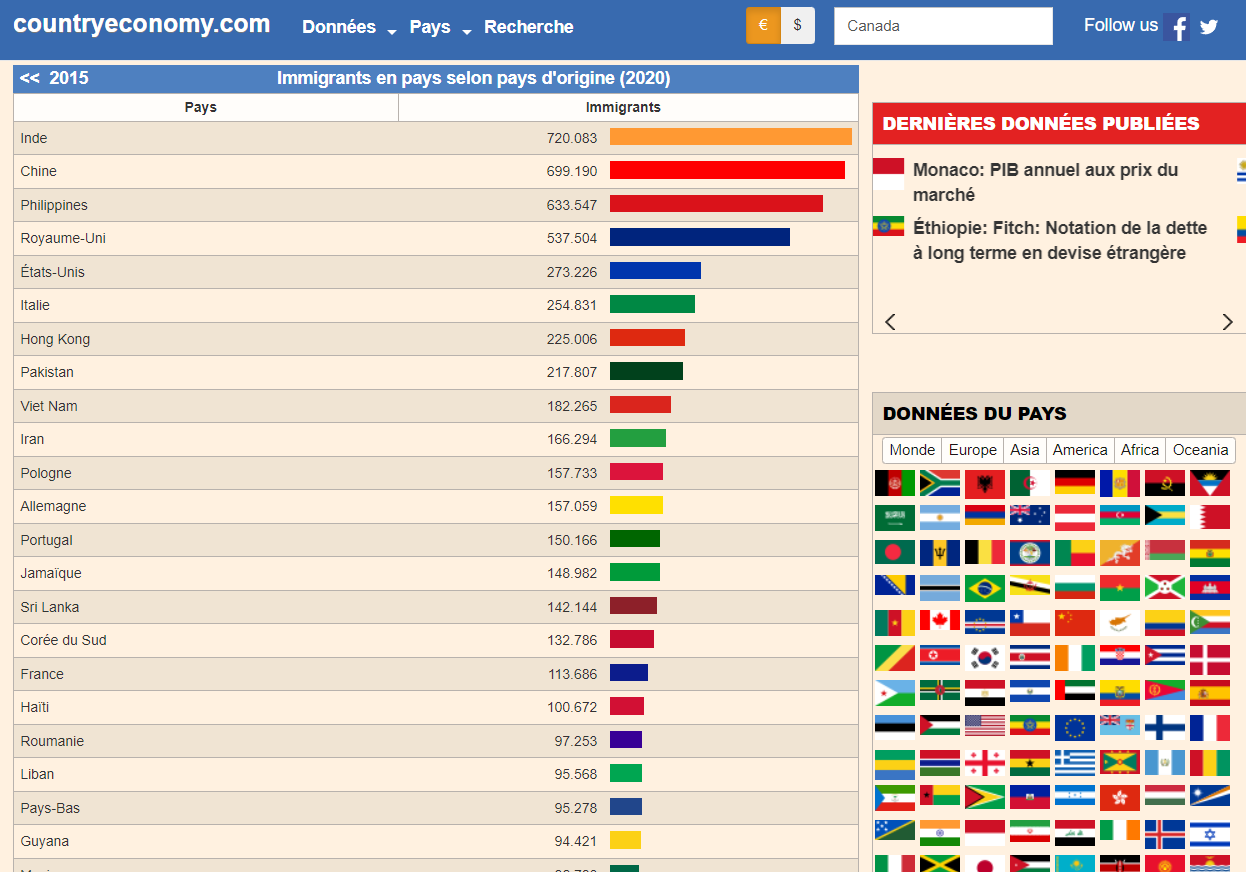Viewport: 1246px width, 872px height.
Task: Select the Canada maple leaf flag
Action: point(939,622)
